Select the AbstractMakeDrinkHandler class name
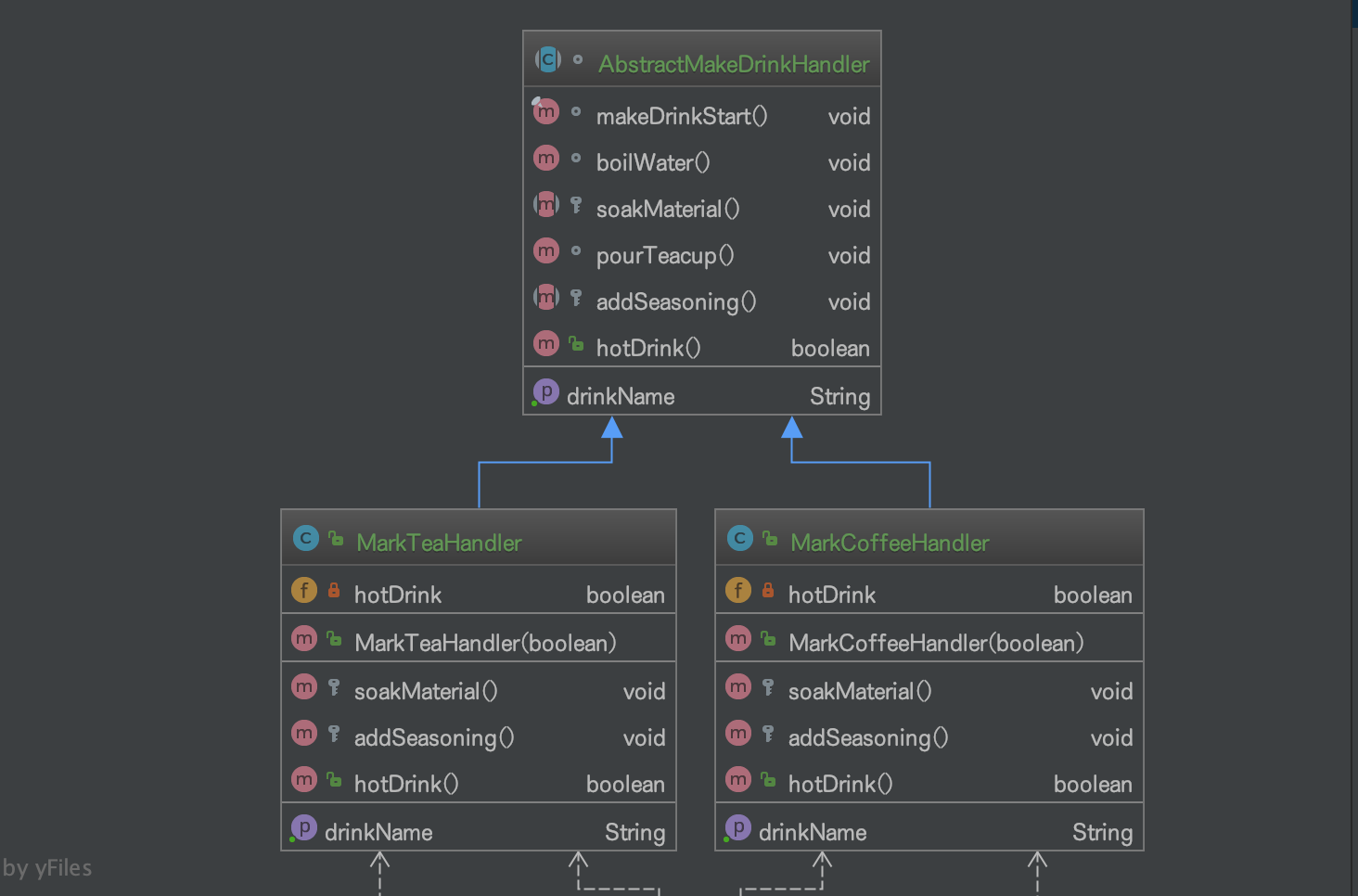 734,64
